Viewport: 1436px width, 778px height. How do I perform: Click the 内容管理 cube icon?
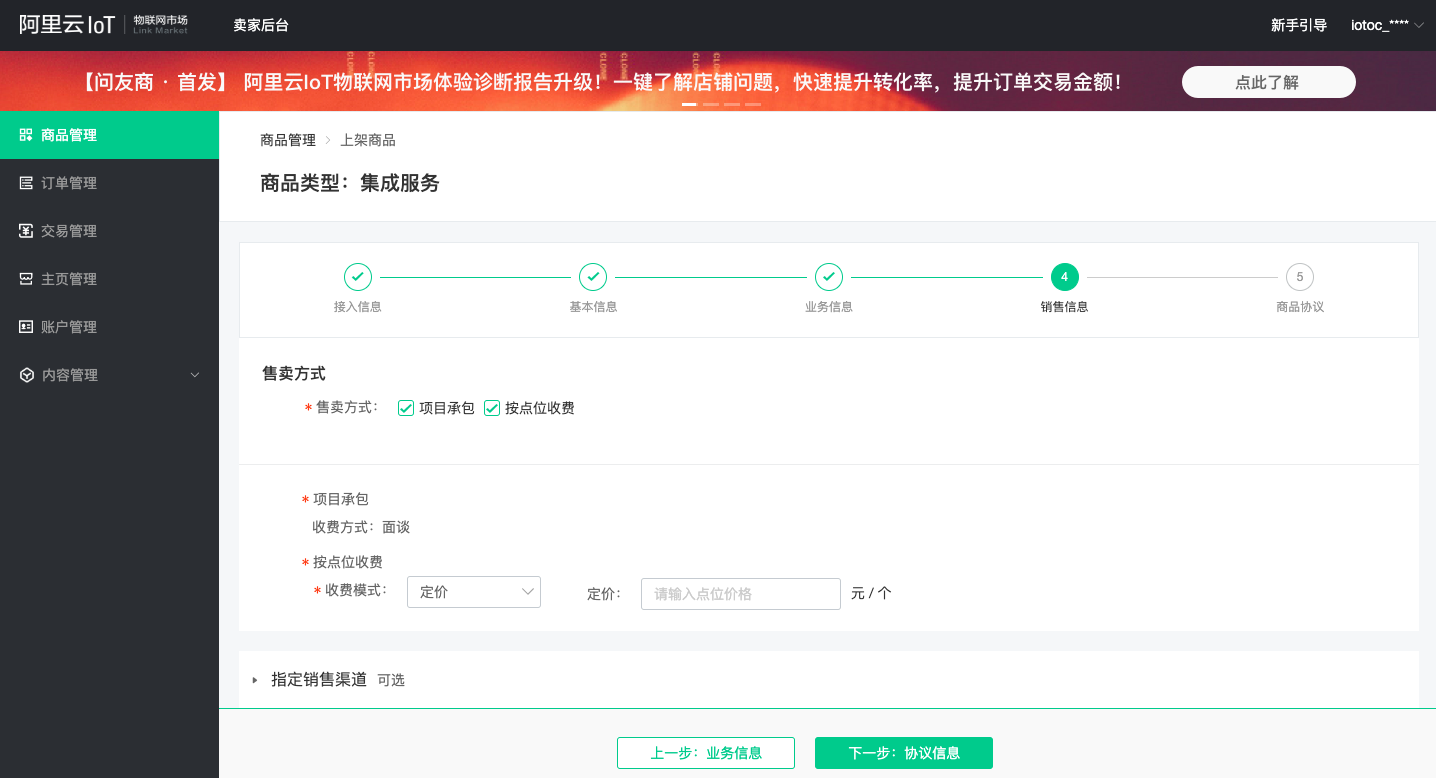[26, 375]
